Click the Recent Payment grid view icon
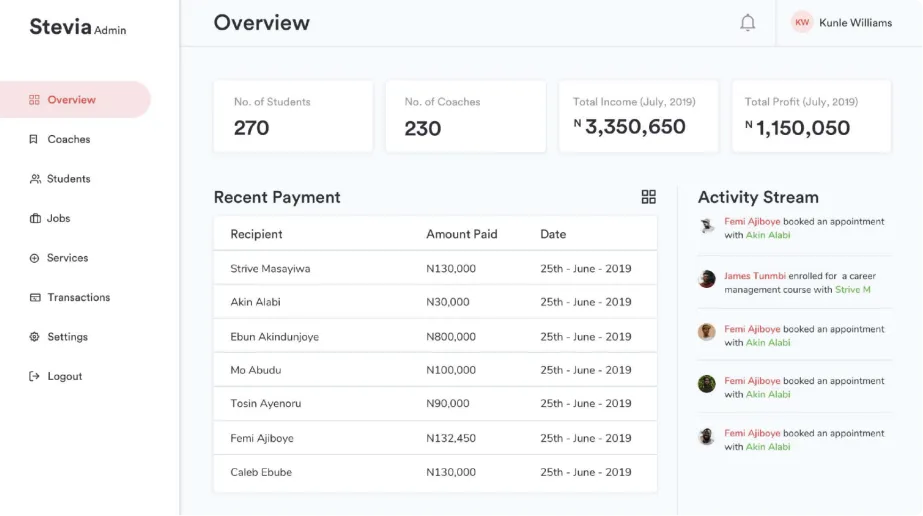This screenshot has height=516, width=923. pos(648,197)
